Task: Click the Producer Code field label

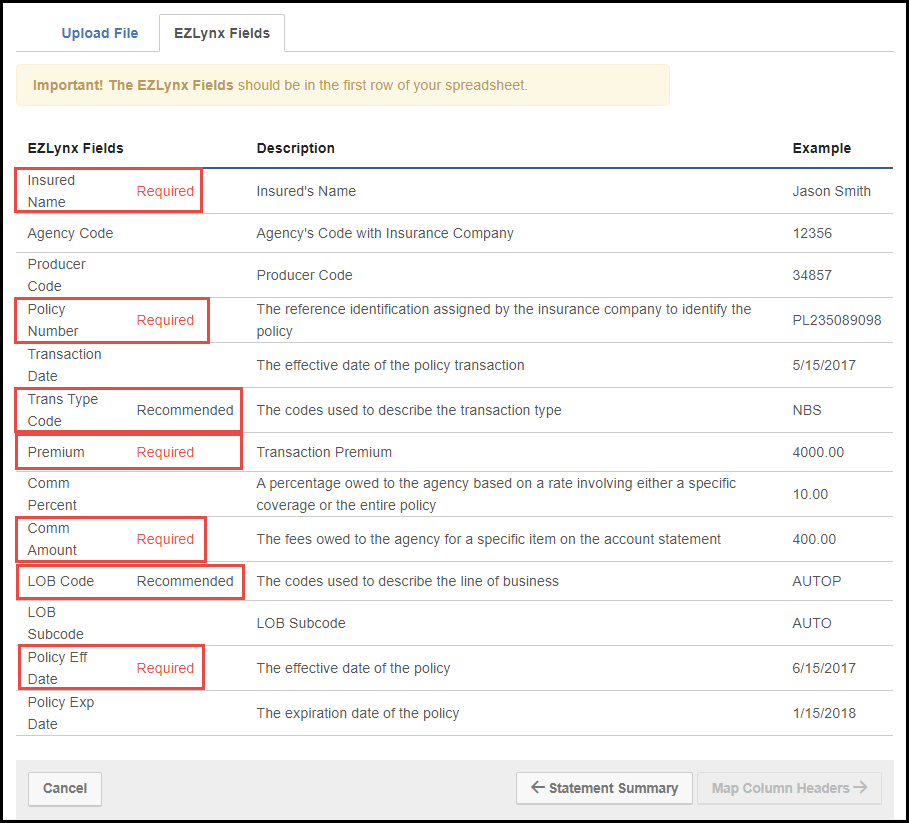Action: pos(56,275)
